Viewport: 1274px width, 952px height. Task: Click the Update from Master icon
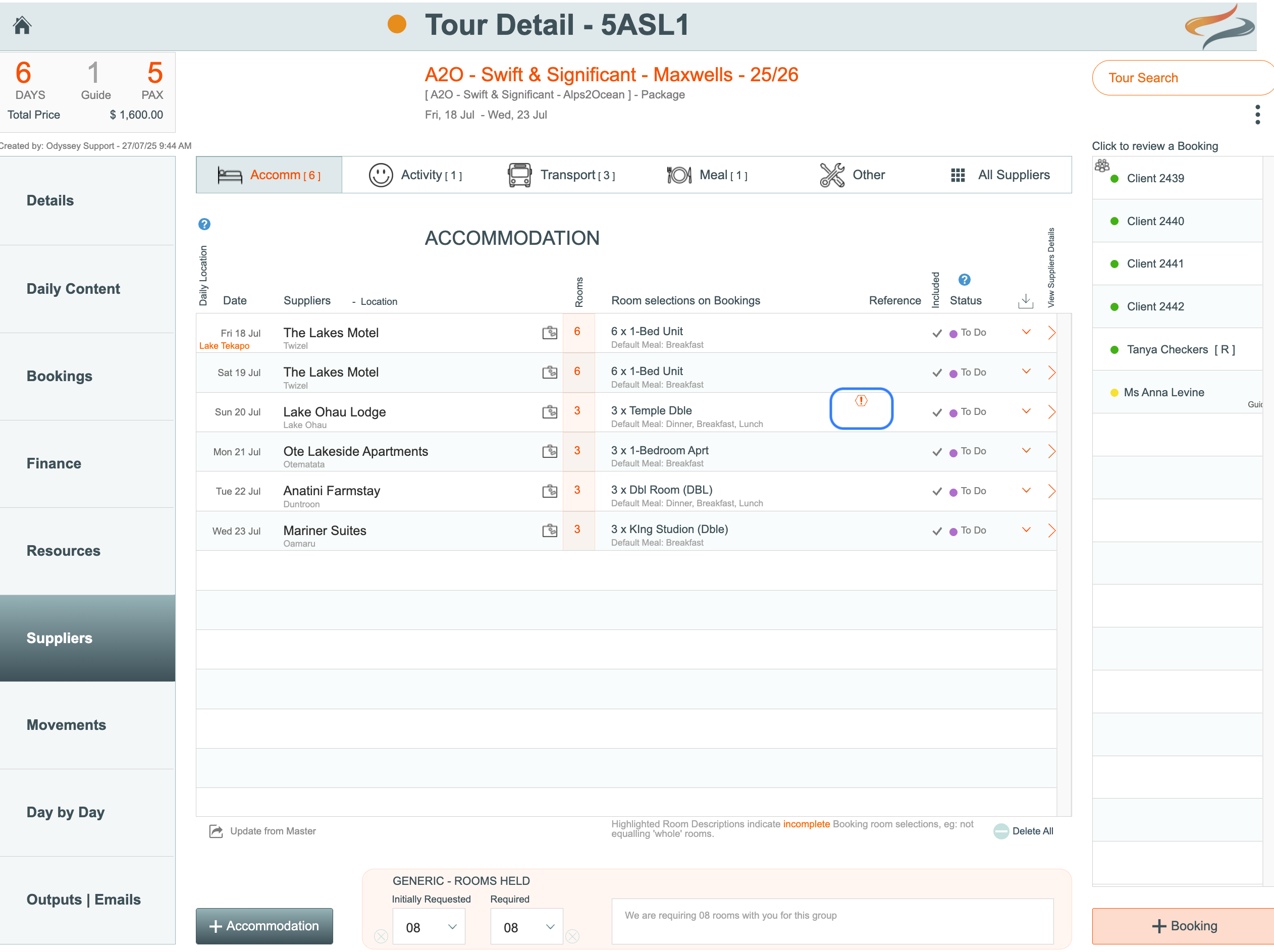(216, 831)
